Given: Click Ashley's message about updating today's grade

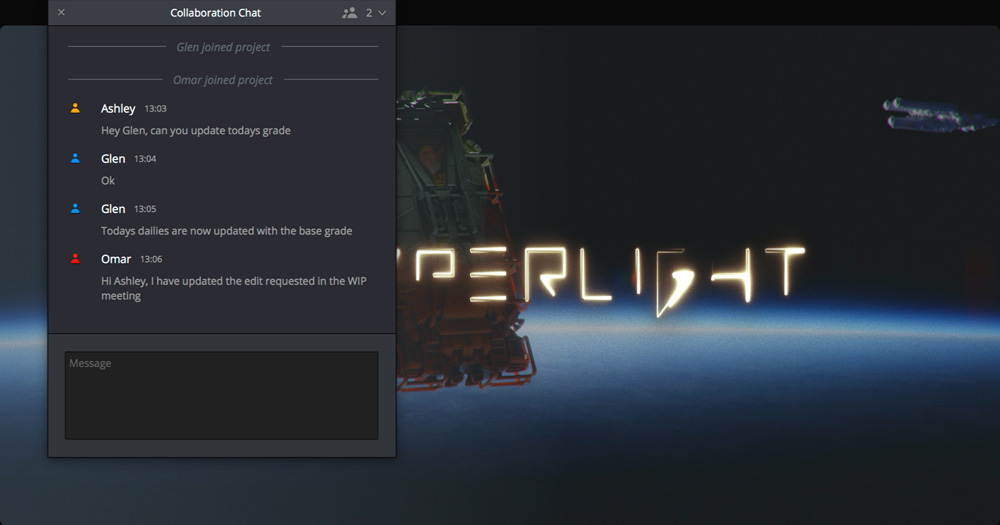Looking at the screenshot, I should tap(196, 131).
